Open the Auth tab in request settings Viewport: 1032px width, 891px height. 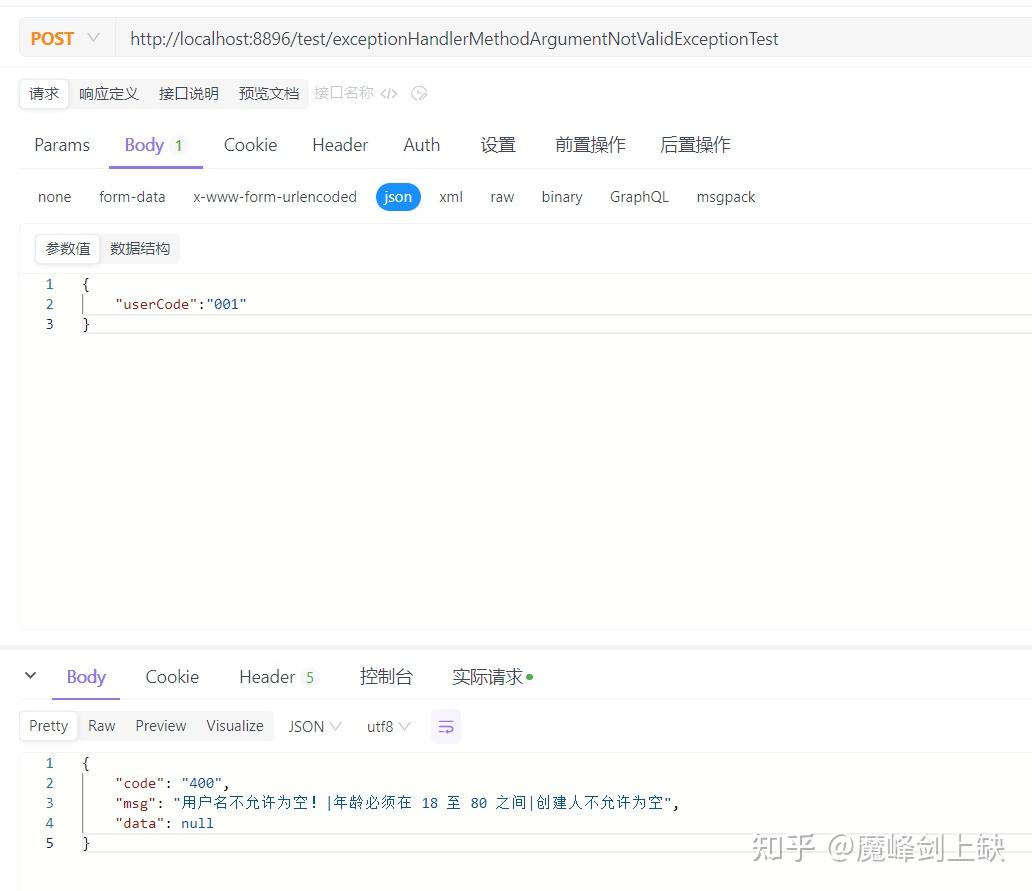tap(421, 145)
